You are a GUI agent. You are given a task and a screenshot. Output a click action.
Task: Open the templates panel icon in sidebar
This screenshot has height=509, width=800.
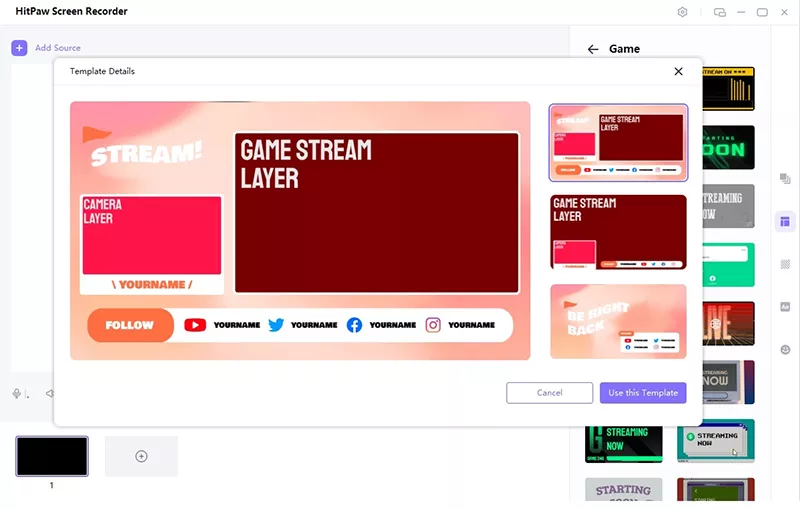pos(785,221)
